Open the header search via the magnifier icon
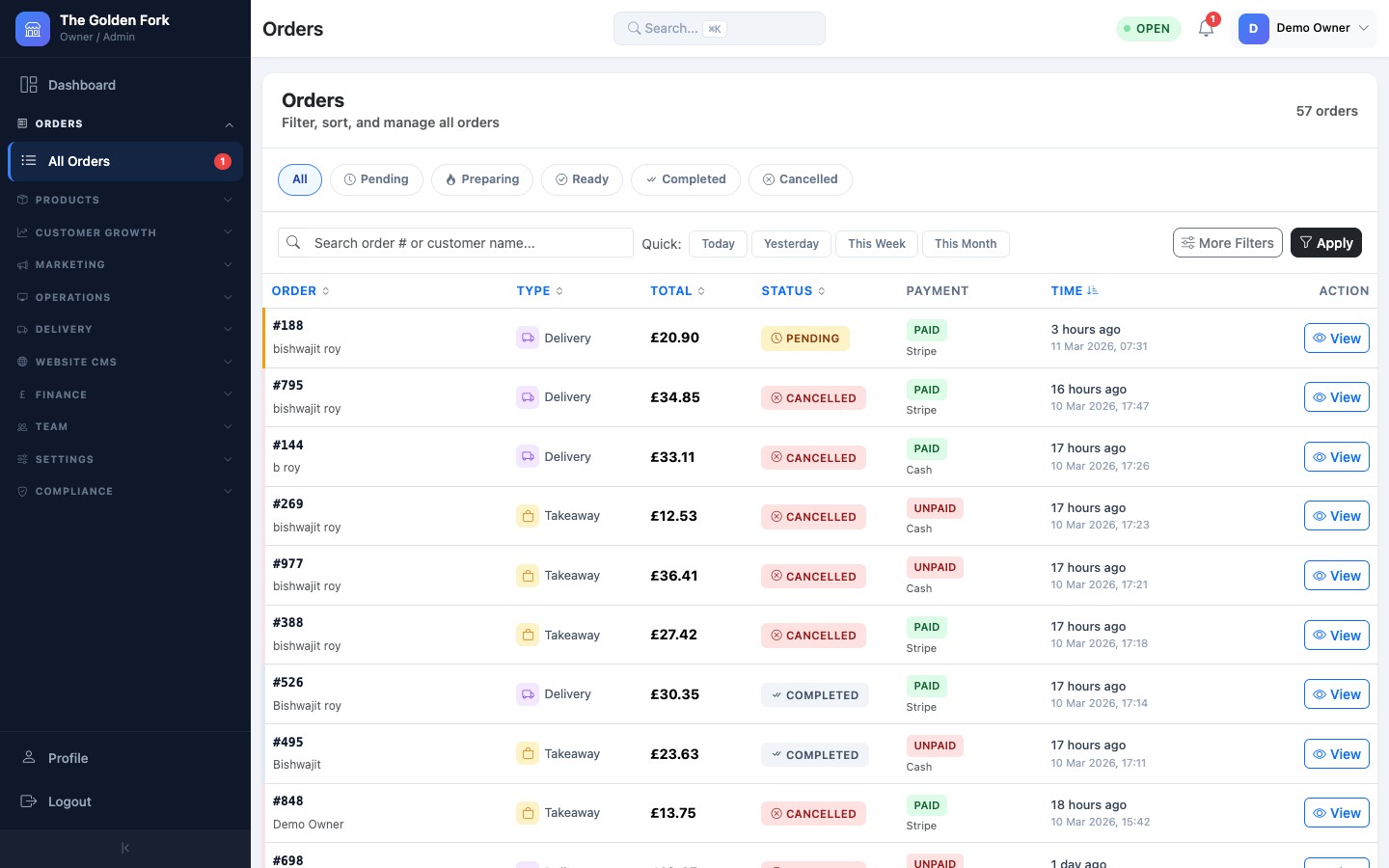 (634, 29)
